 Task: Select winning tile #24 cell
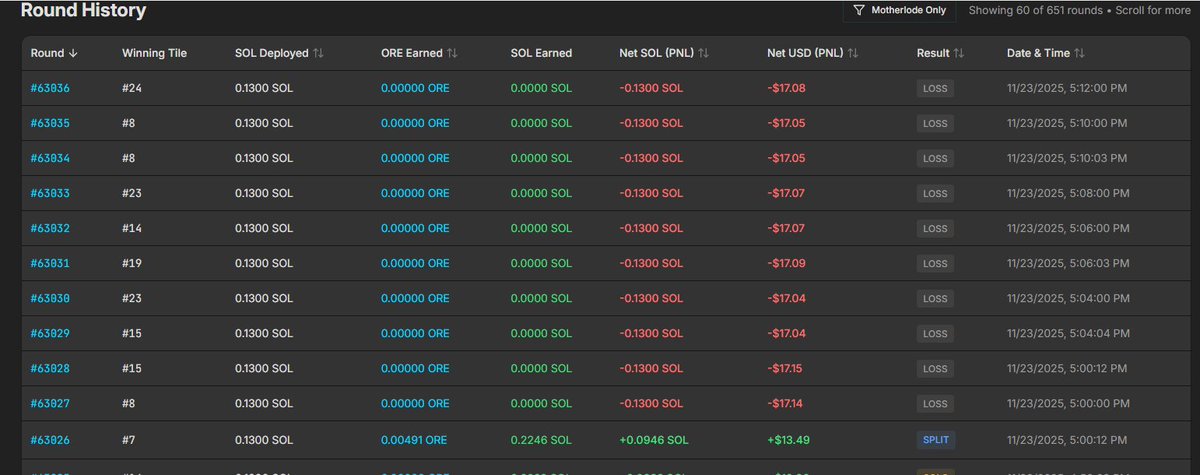click(x=133, y=88)
